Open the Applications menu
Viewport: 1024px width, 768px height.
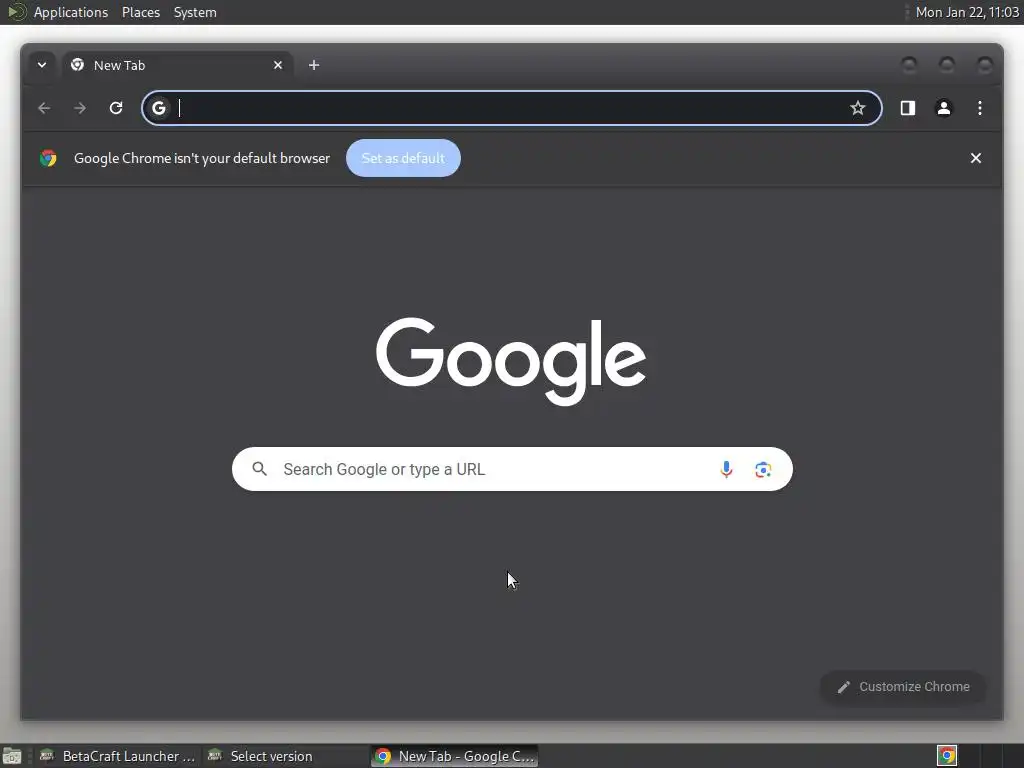point(71,12)
